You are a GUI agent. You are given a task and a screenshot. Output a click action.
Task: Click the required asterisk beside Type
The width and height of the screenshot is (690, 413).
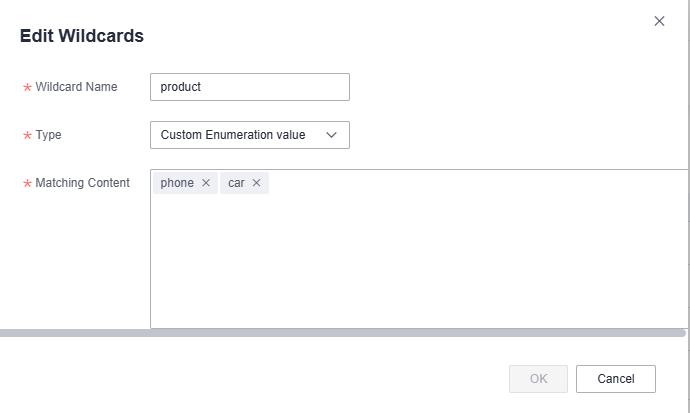click(27, 135)
